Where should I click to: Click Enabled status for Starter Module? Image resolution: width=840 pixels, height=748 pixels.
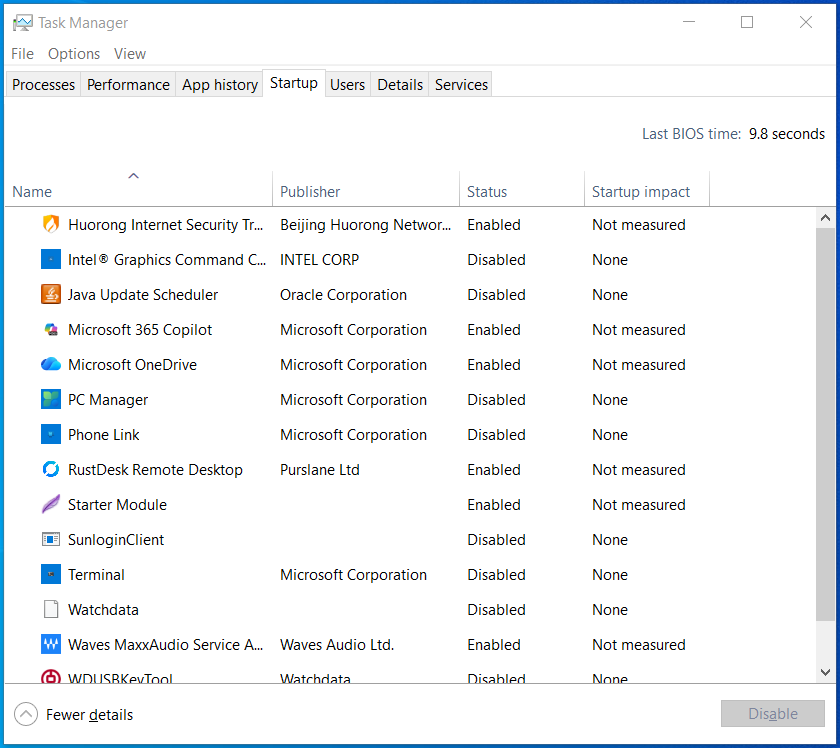tap(493, 504)
